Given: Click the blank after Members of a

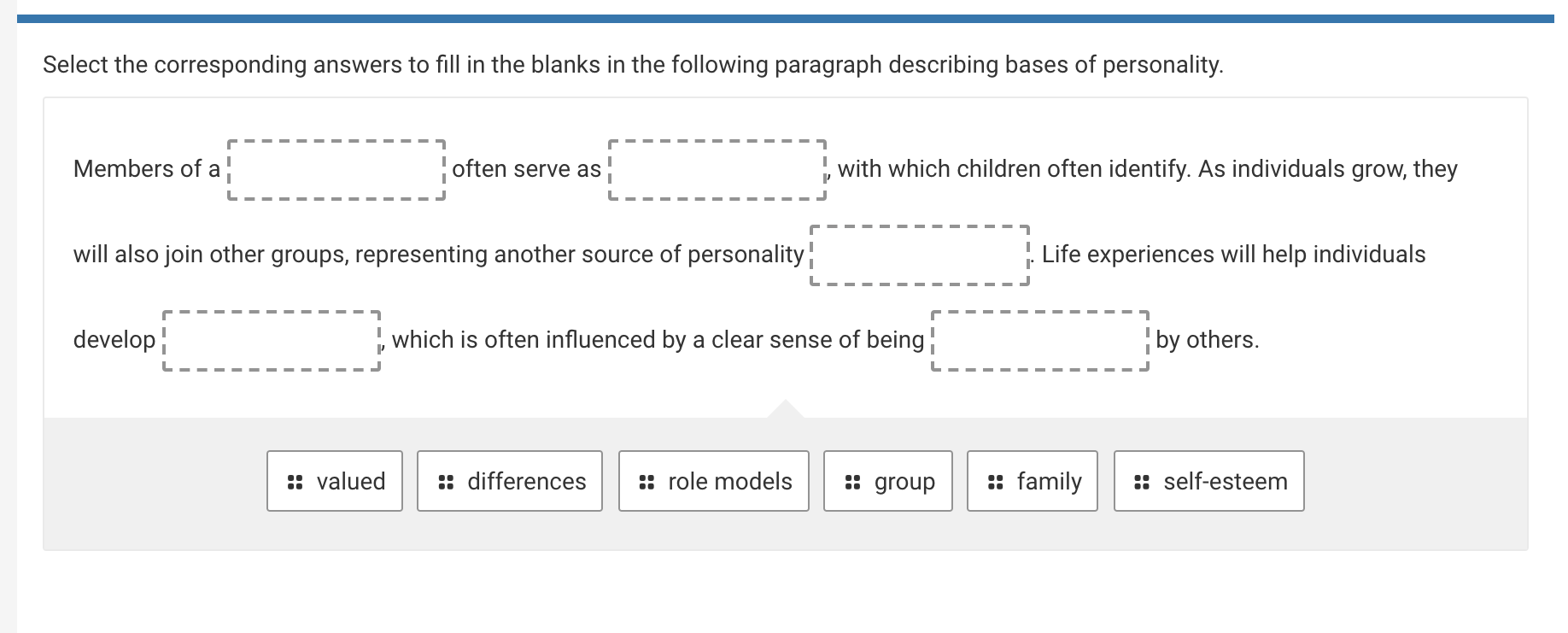Looking at the screenshot, I should [336, 169].
